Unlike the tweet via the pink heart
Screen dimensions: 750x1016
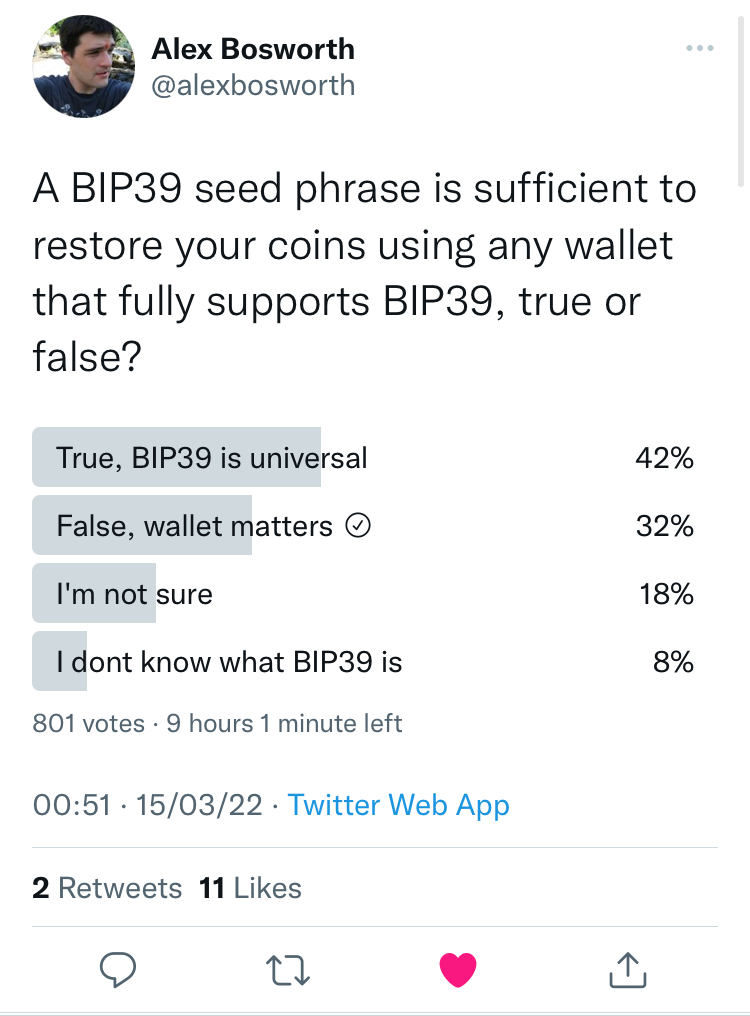pos(458,970)
